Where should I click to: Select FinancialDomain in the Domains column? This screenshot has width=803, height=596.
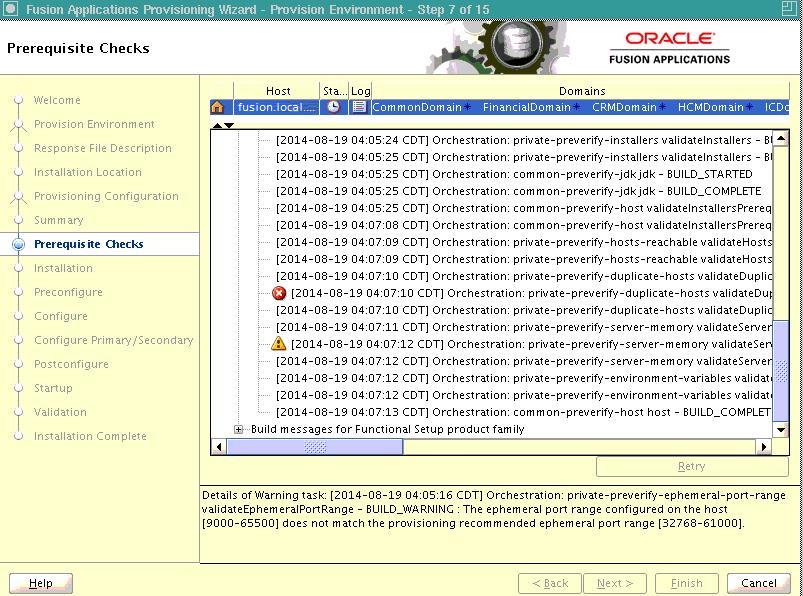pyautogui.click(x=526, y=107)
